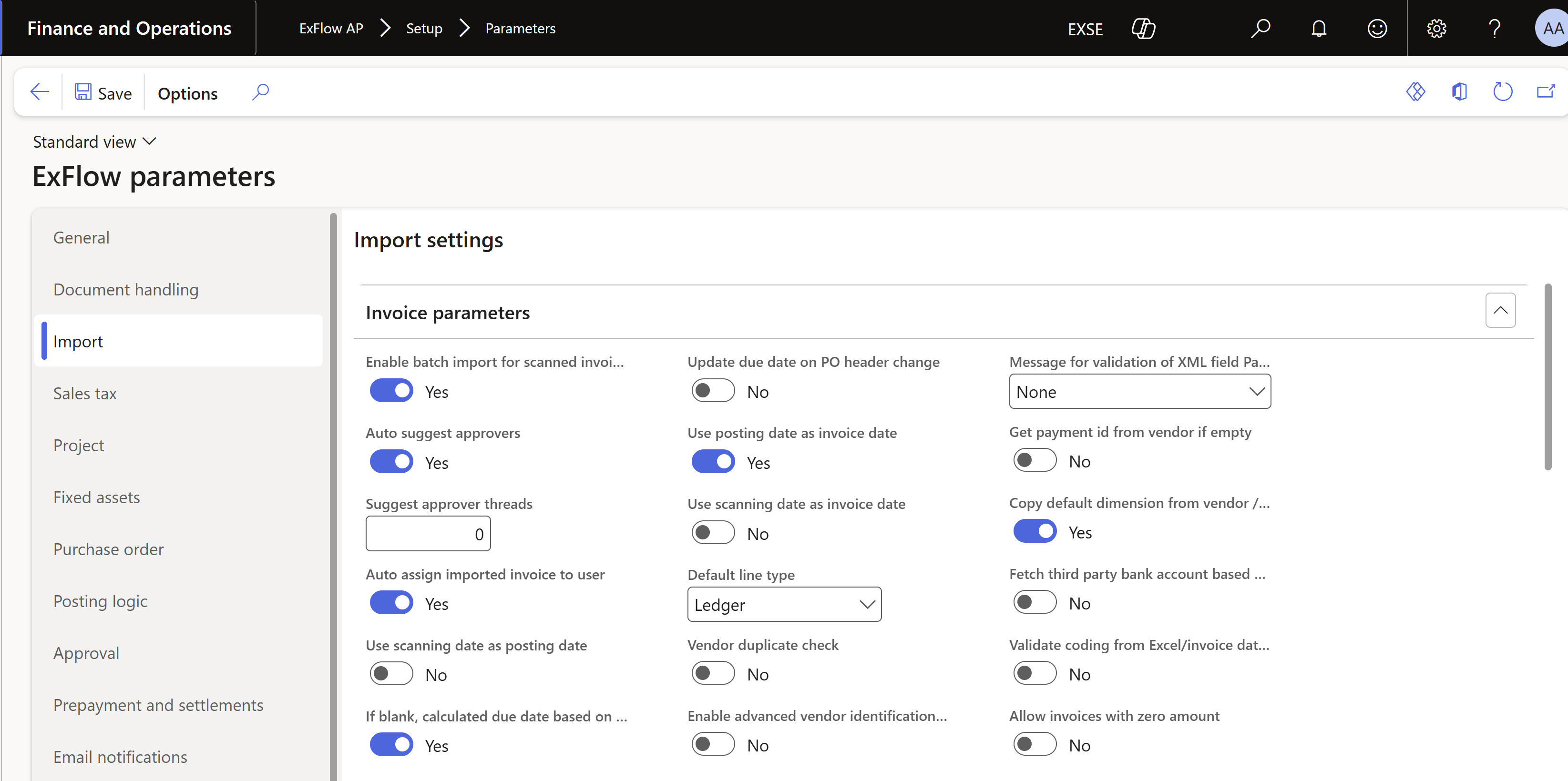This screenshot has width=1568, height=781.
Task: Toggle Update due date on PO header change
Action: pos(713,391)
